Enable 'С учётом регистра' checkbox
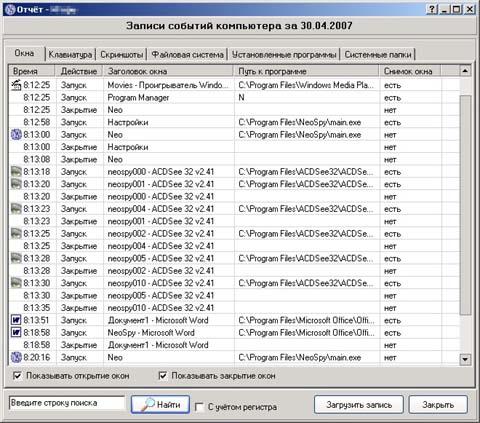 click(199, 407)
